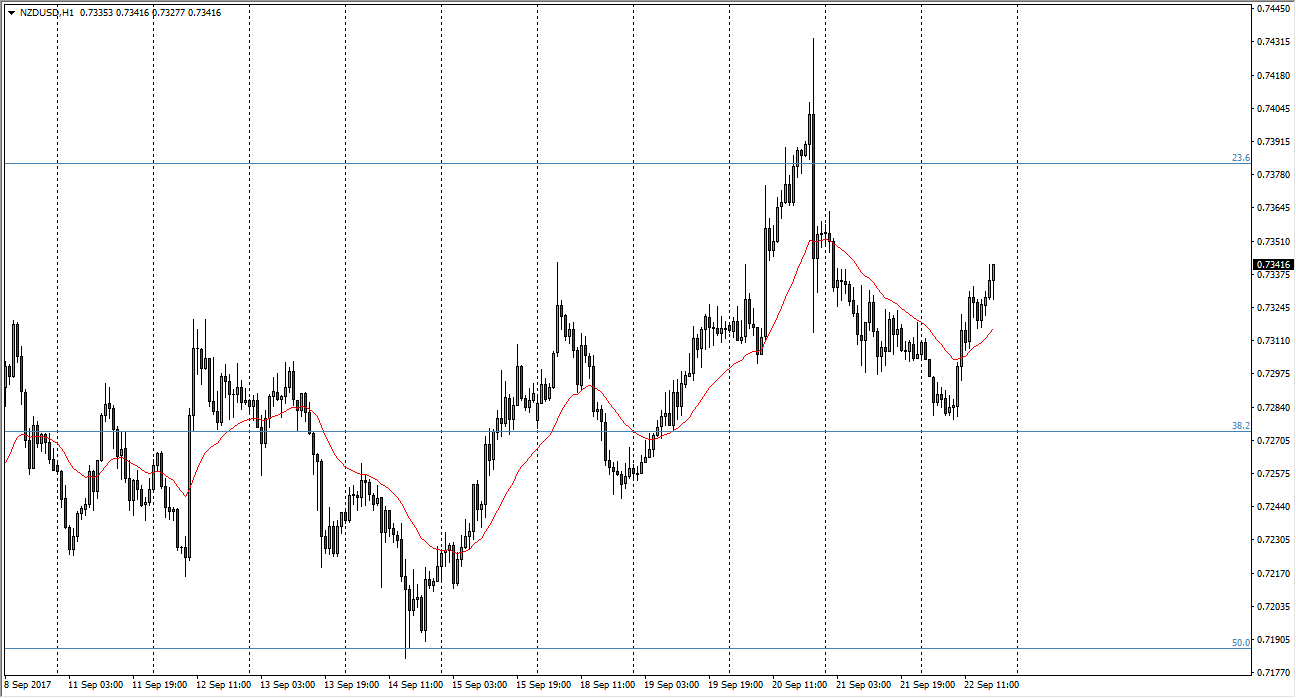Image resolution: width=1296 pixels, height=698 pixels.
Task: Click the 15 Sep 03:00 time label
Action: click(478, 686)
